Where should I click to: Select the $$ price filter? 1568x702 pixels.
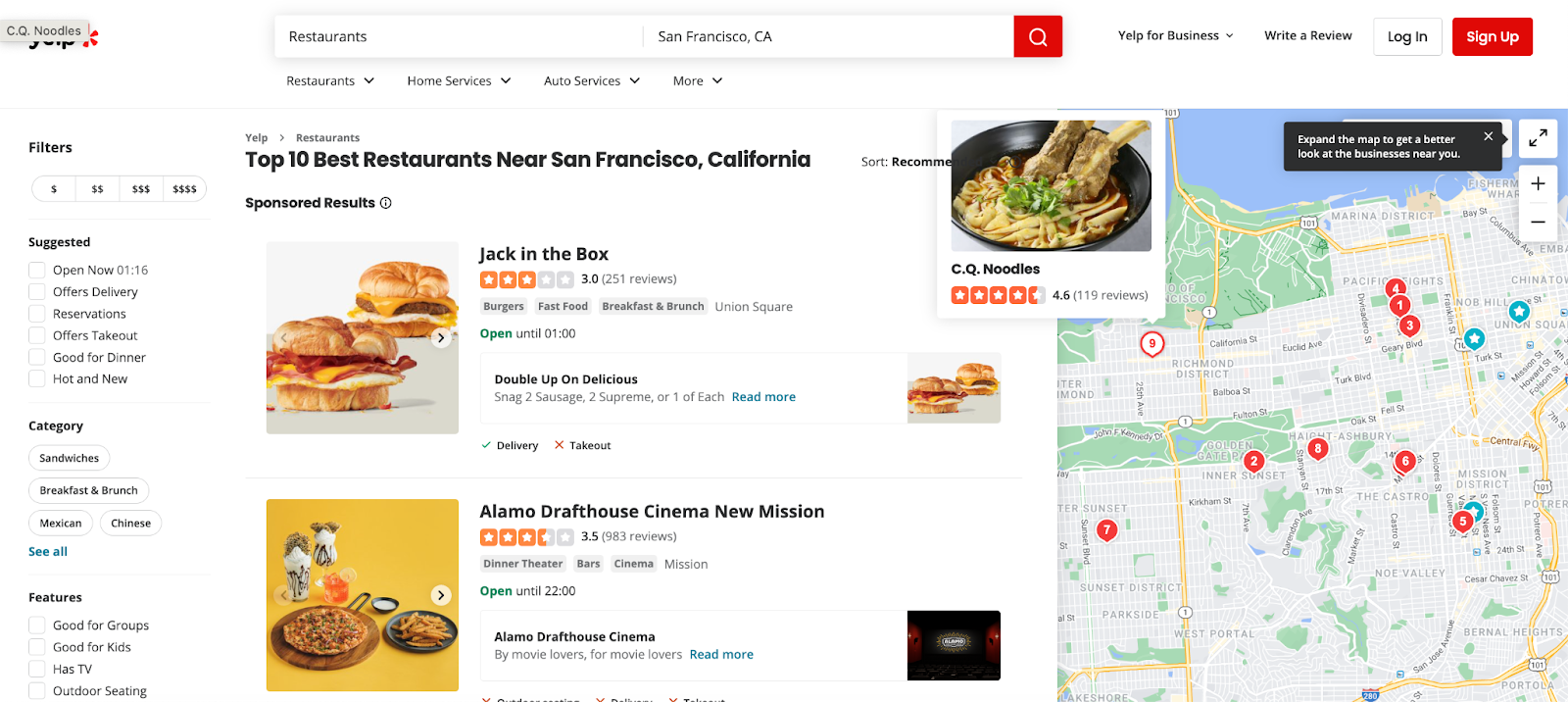click(97, 189)
